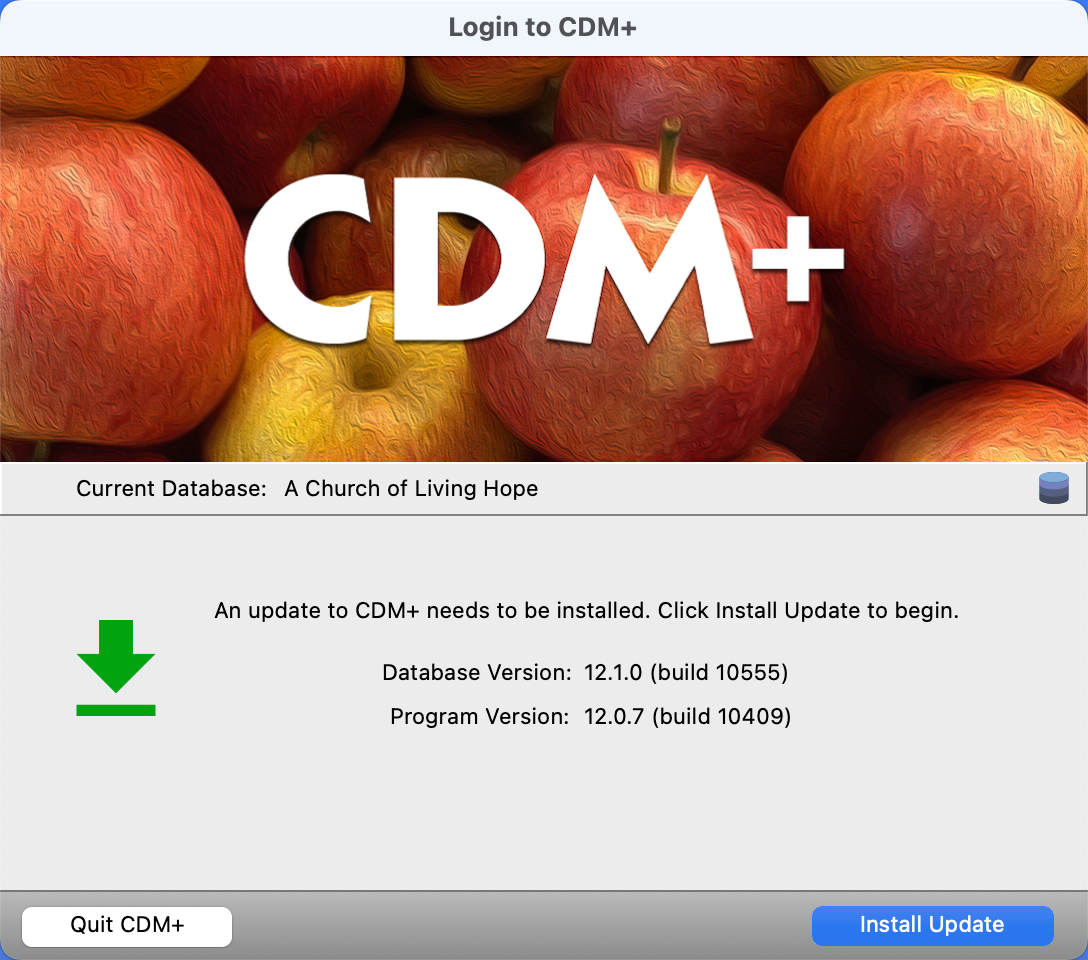Click the Login to CDM+ title bar
1088x960 pixels.
(544, 28)
